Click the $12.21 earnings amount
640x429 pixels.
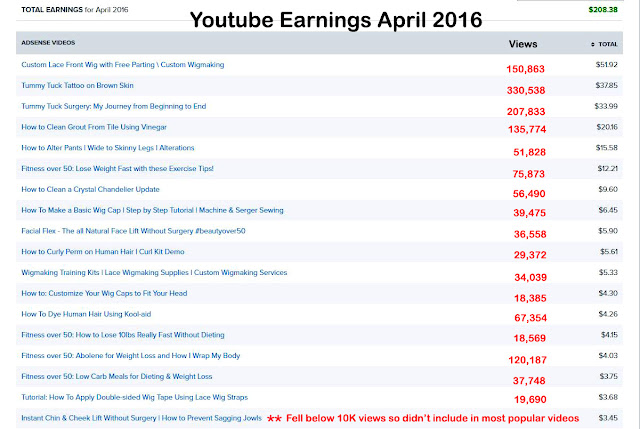pyautogui.click(x=607, y=169)
